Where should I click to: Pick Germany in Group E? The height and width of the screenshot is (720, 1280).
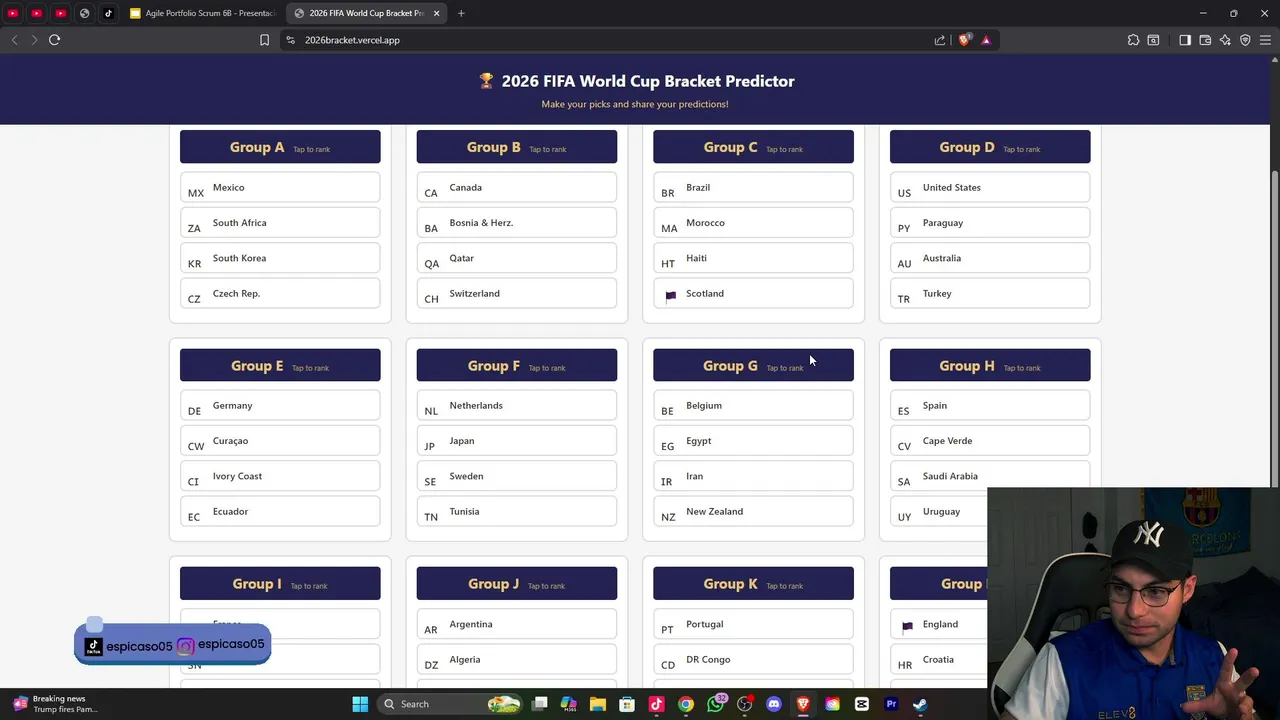(280, 405)
